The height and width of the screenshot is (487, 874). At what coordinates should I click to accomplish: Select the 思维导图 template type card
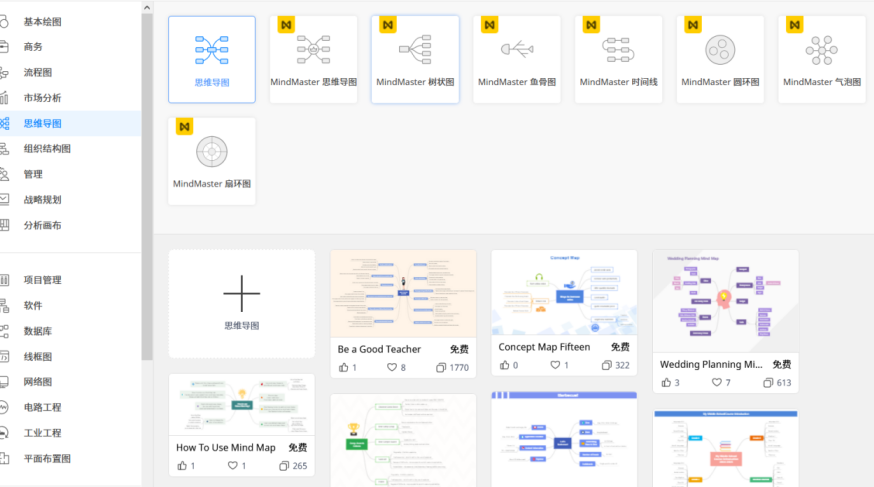[212, 59]
